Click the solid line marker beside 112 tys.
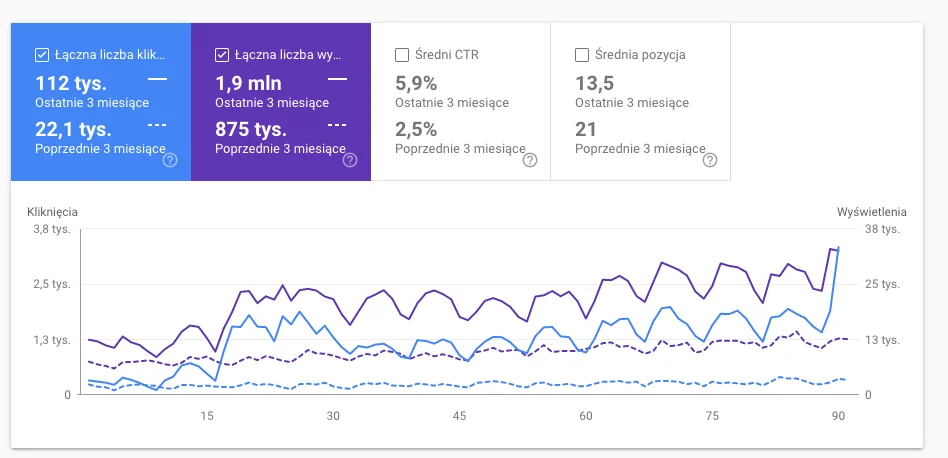This screenshot has width=948, height=458. (157, 78)
